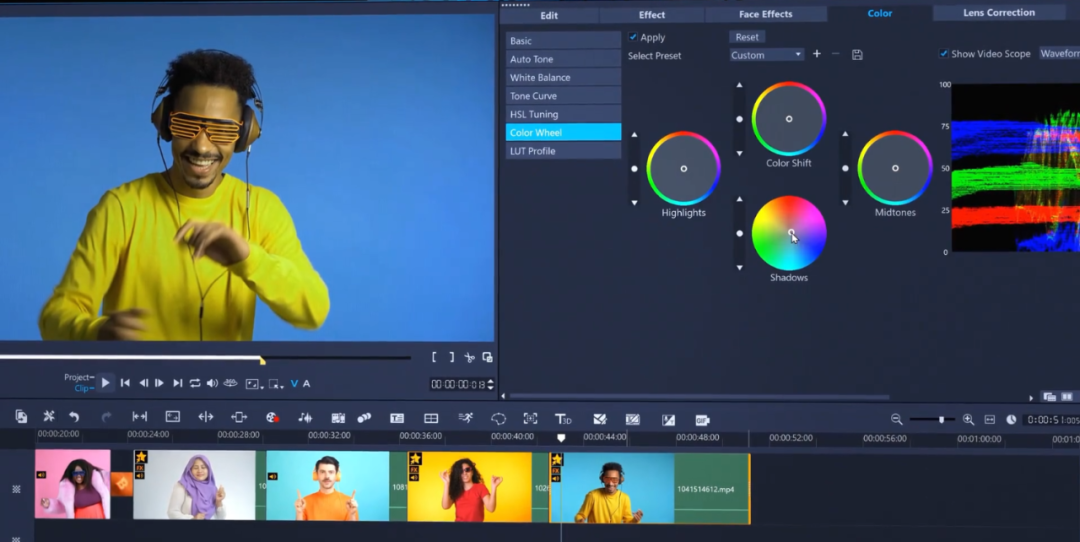Image resolution: width=1080 pixels, height=542 pixels.
Task: Toggle the Show Video Scope checkbox
Action: (944, 54)
